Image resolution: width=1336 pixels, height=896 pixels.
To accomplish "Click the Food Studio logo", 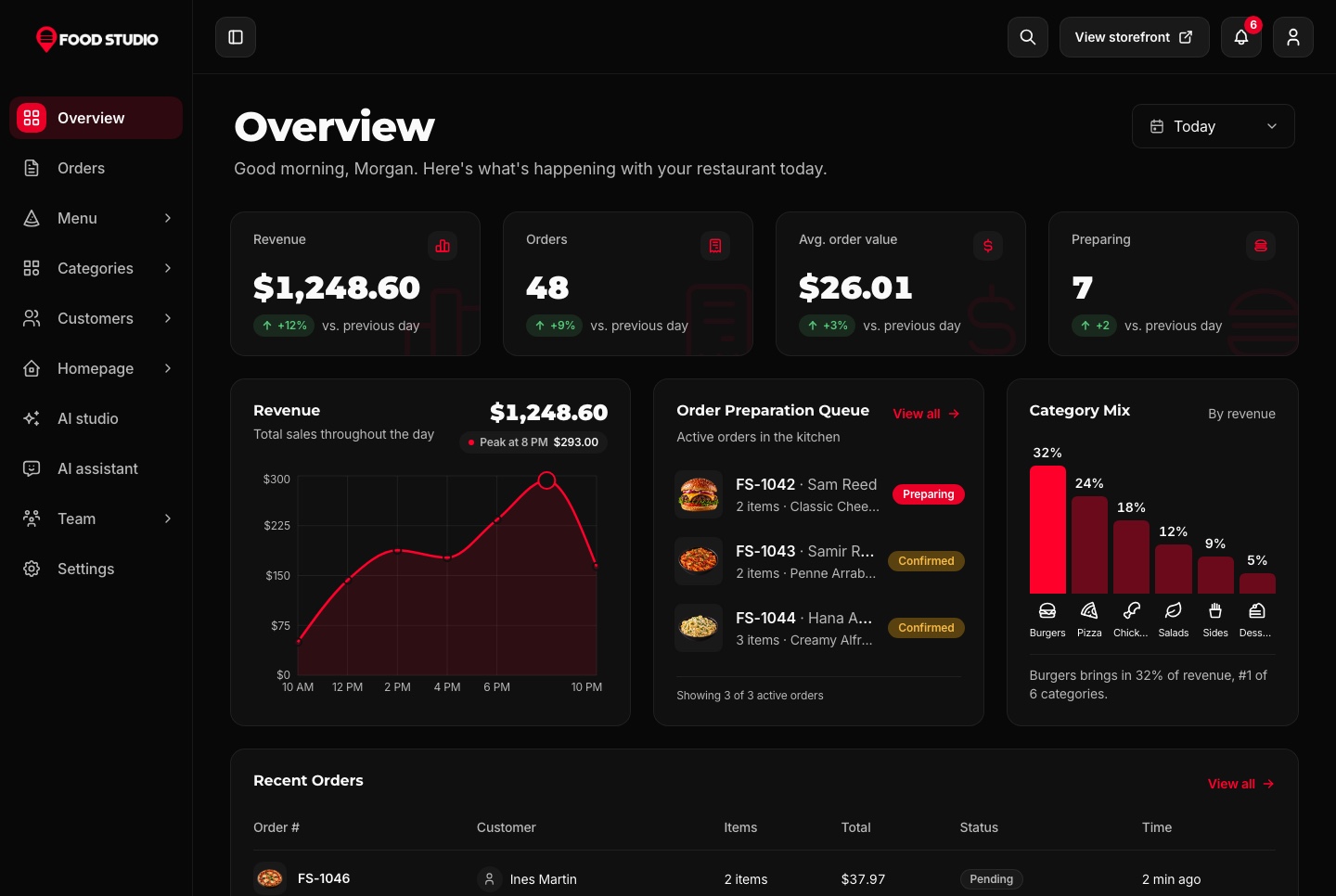I will [96, 39].
